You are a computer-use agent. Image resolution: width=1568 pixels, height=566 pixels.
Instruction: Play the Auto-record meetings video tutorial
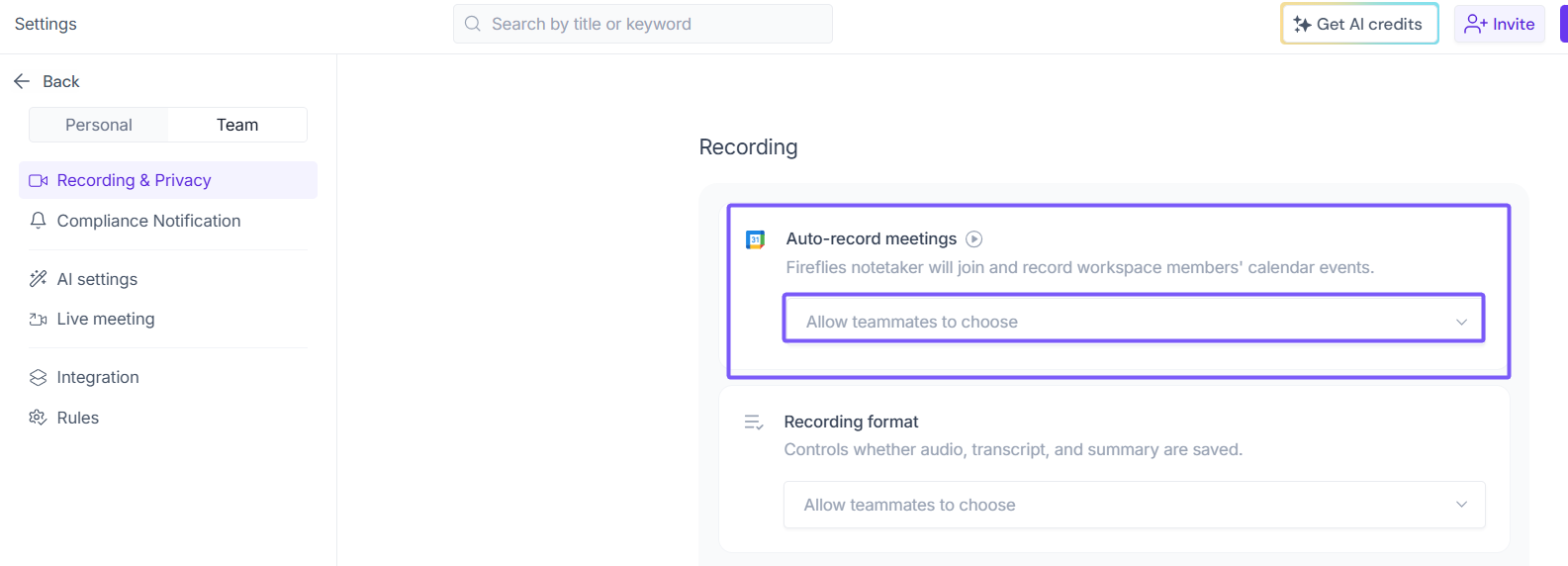coord(974,238)
